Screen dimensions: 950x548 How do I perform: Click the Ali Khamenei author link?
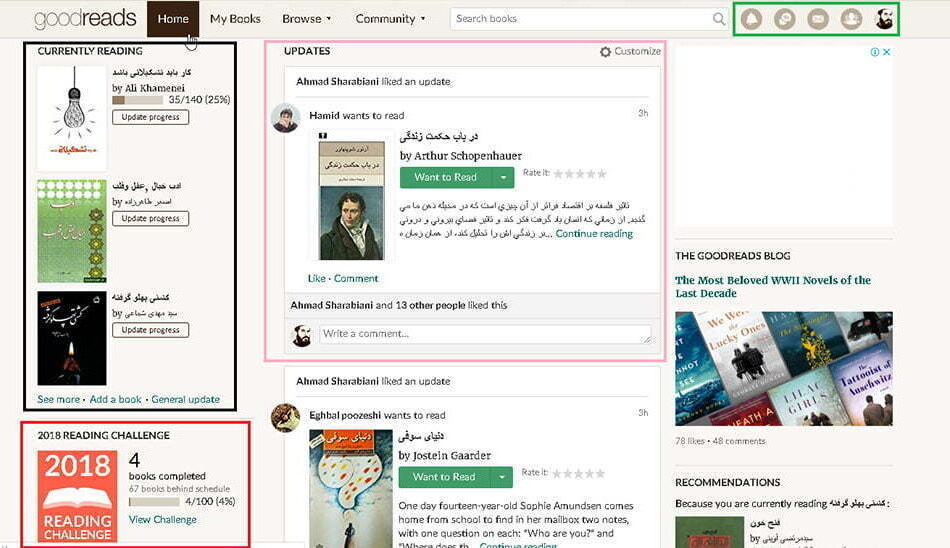tap(154, 88)
